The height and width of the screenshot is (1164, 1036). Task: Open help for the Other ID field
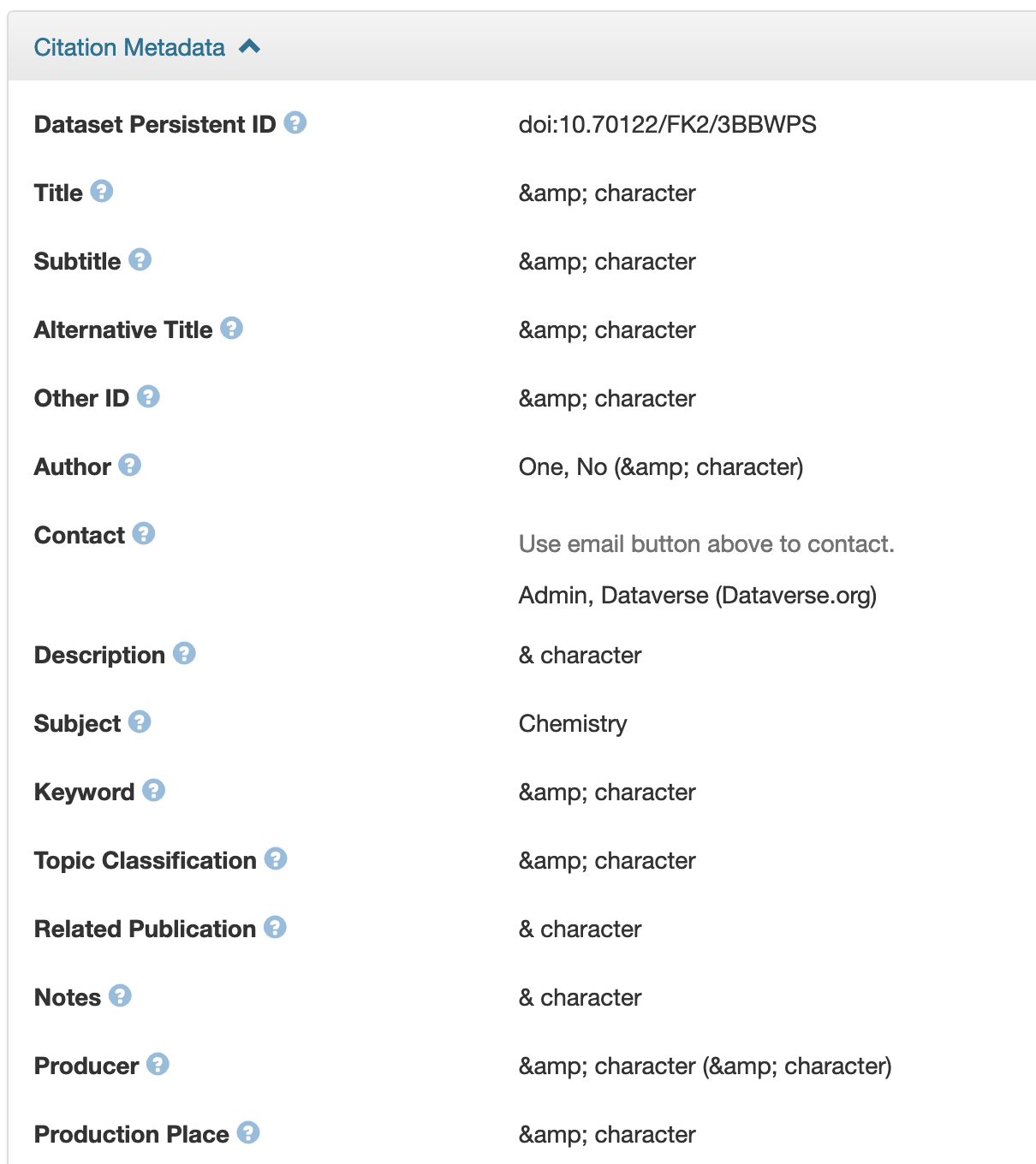[x=148, y=396]
